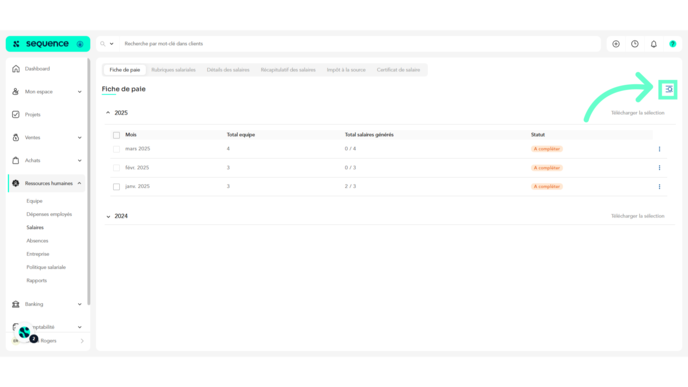Expand the Comptabilité chevron
This screenshot has width=688, height=387.
pos(79,327)
